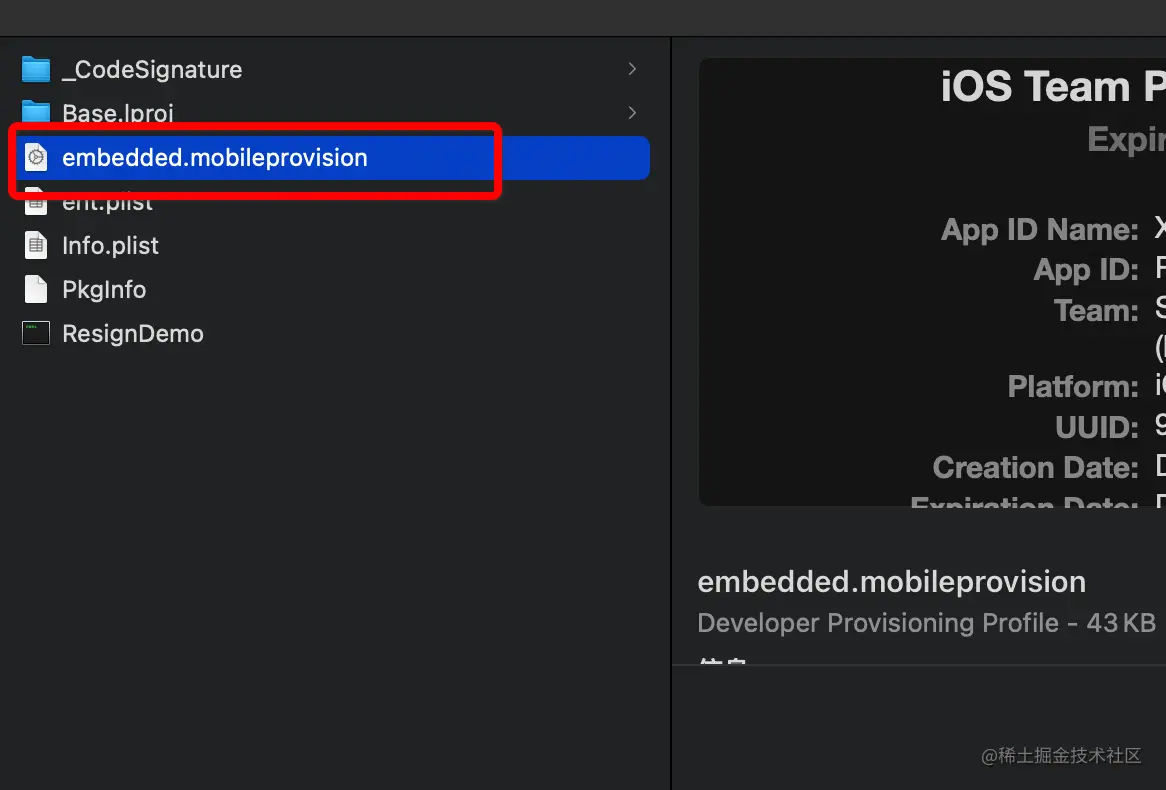The width and height of the screenshot is (1166, 790).
Task: Click the Base.lproj folder icon
Action: [36, 112]
